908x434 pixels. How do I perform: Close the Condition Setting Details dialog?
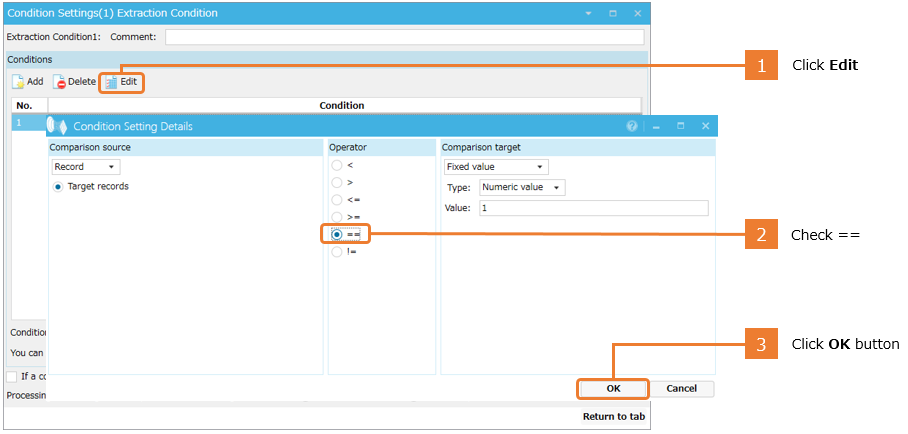click(705, 127)
